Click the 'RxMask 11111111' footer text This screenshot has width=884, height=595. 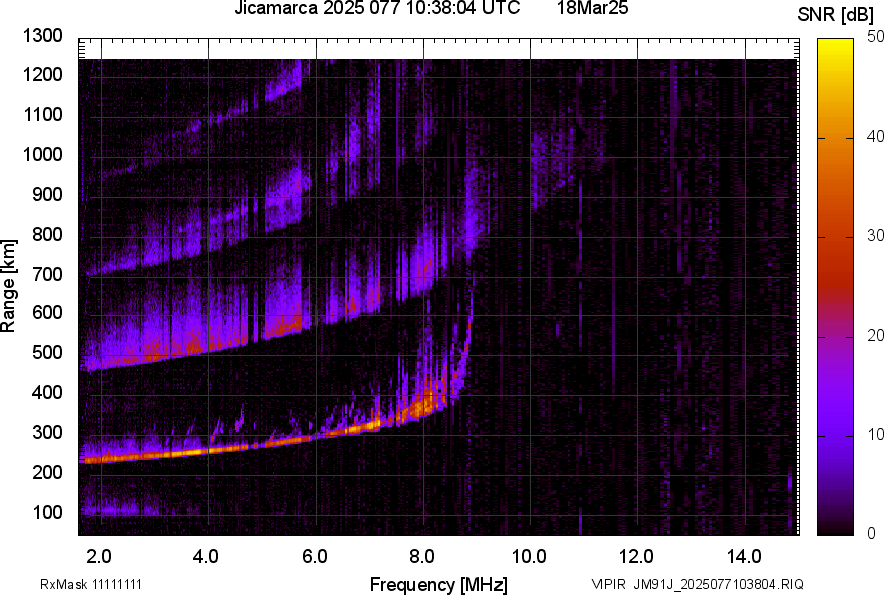click(91, 584)
